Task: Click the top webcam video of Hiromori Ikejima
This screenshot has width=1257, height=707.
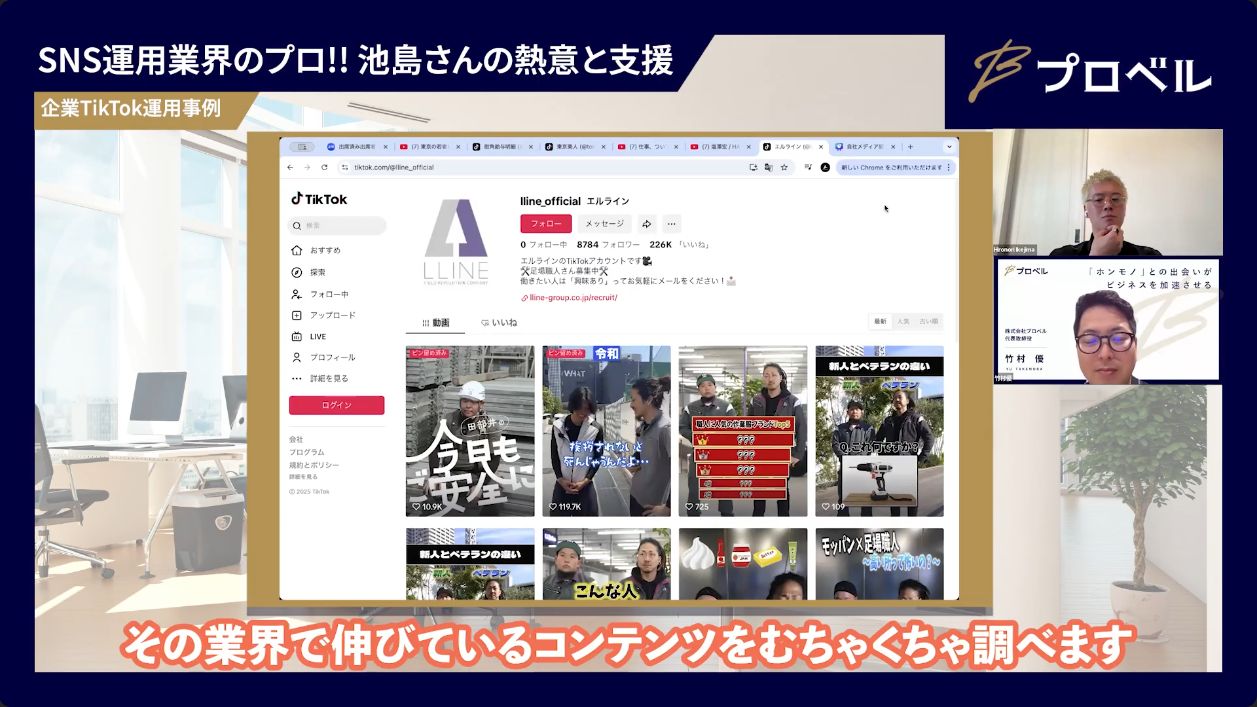Action: click(1107, 192)
